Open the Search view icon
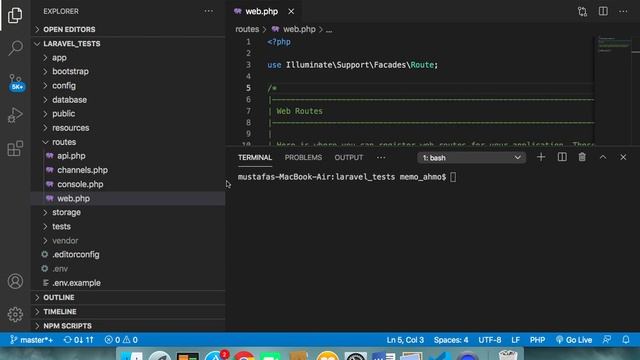The height and width of the screenshot is (360, 640). pos(15,48)
